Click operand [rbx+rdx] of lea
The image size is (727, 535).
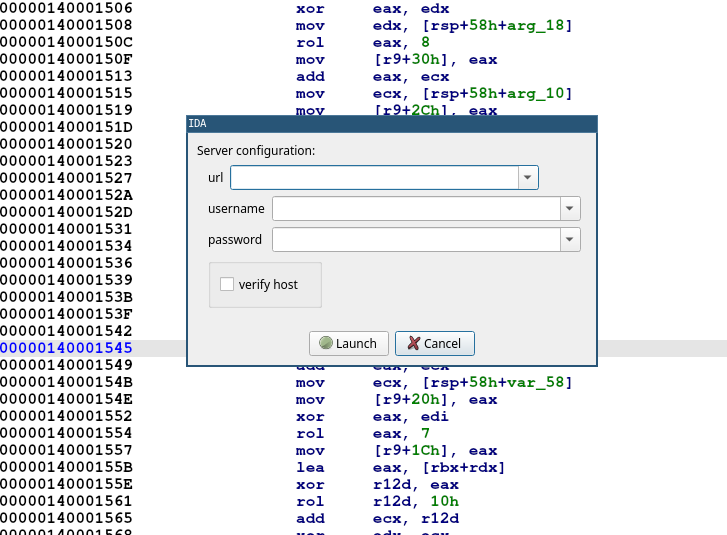click(463, 468)
